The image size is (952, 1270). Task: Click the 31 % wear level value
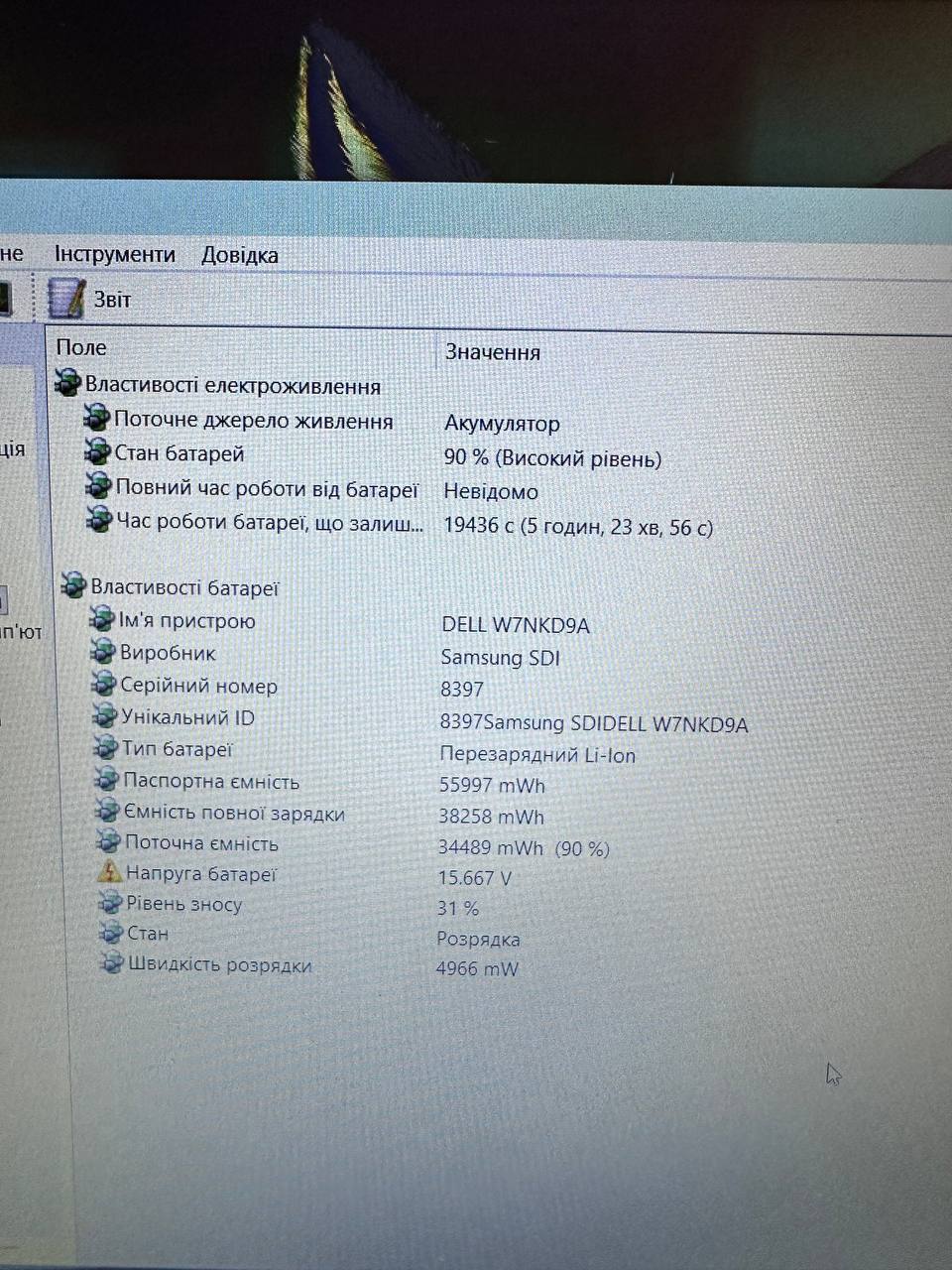tap(458, 908)
